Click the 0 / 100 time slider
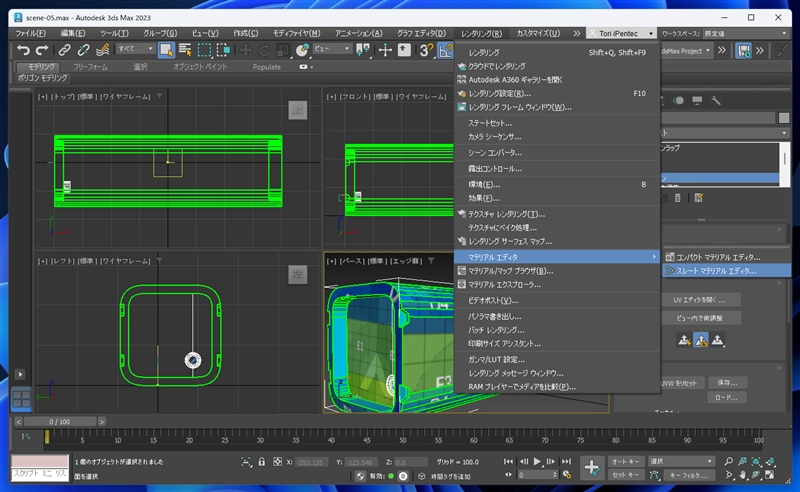This screenshot has height=492, width=800. [x=60, y=421]
